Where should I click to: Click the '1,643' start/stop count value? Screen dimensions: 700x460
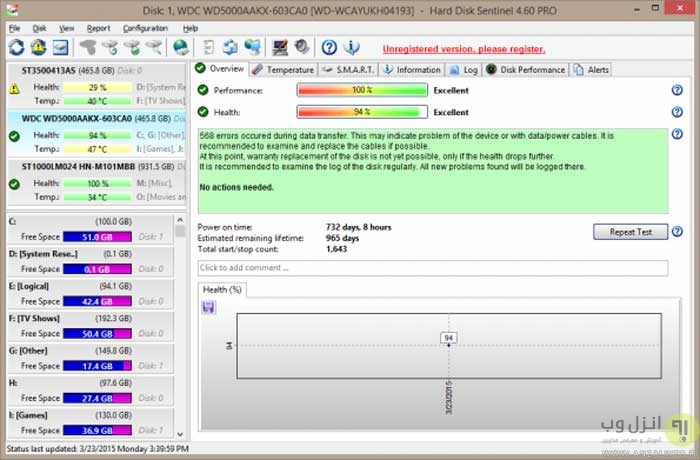tap(336, 249)
